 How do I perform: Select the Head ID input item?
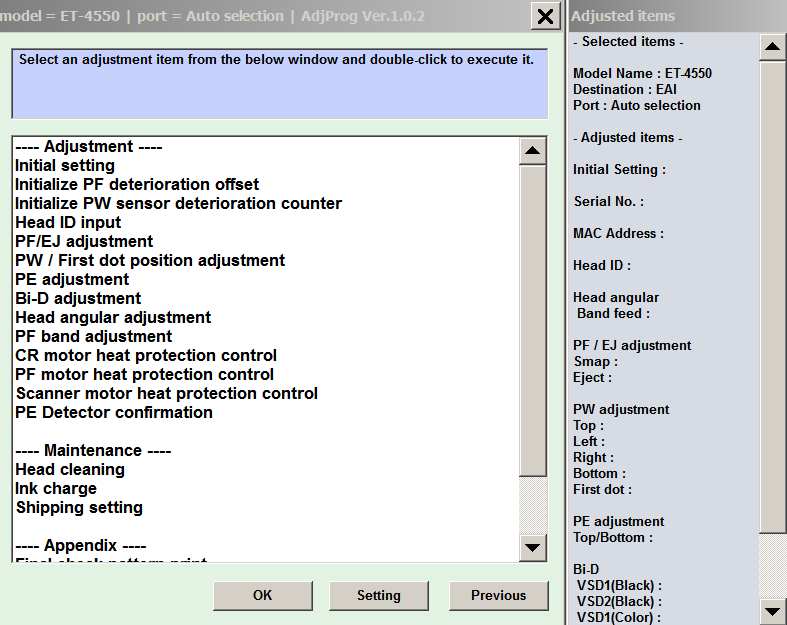(x=68, y=222)
